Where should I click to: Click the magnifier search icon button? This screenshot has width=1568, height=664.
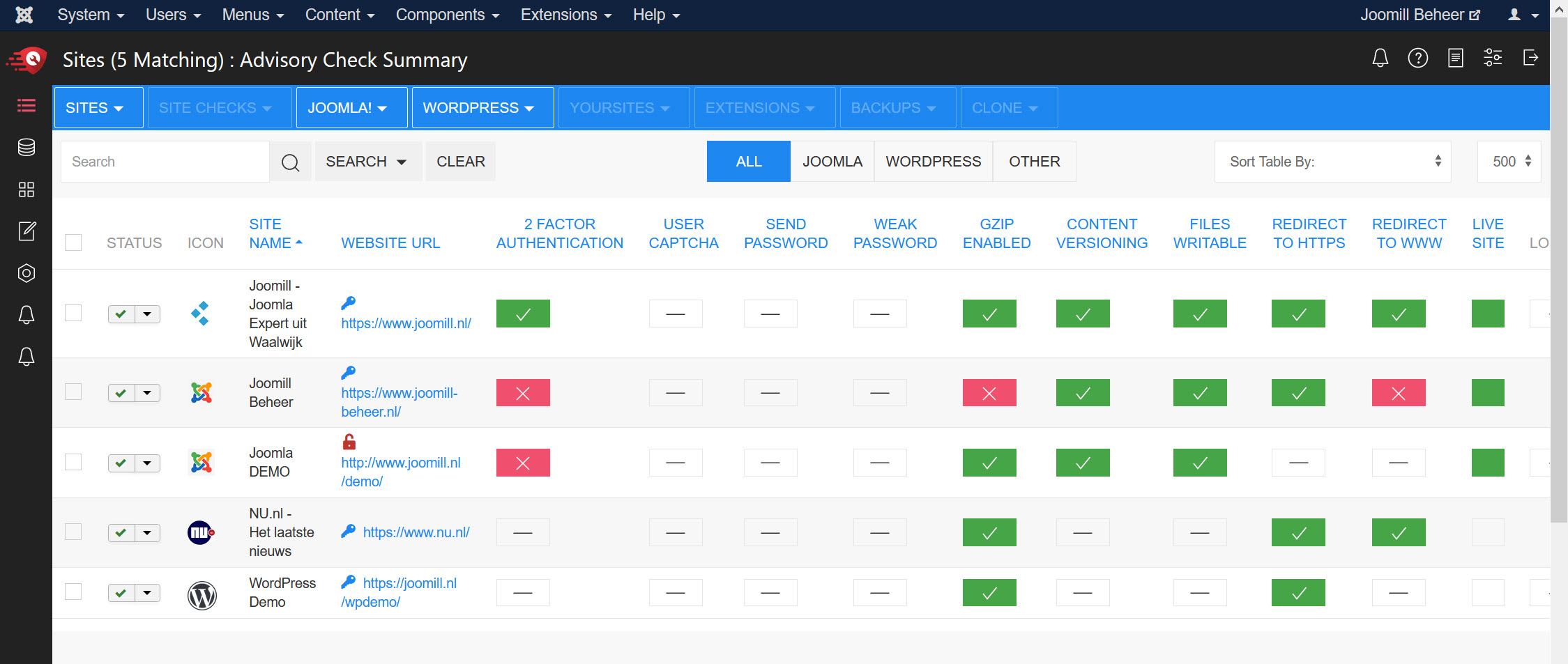tap(291, 162)
